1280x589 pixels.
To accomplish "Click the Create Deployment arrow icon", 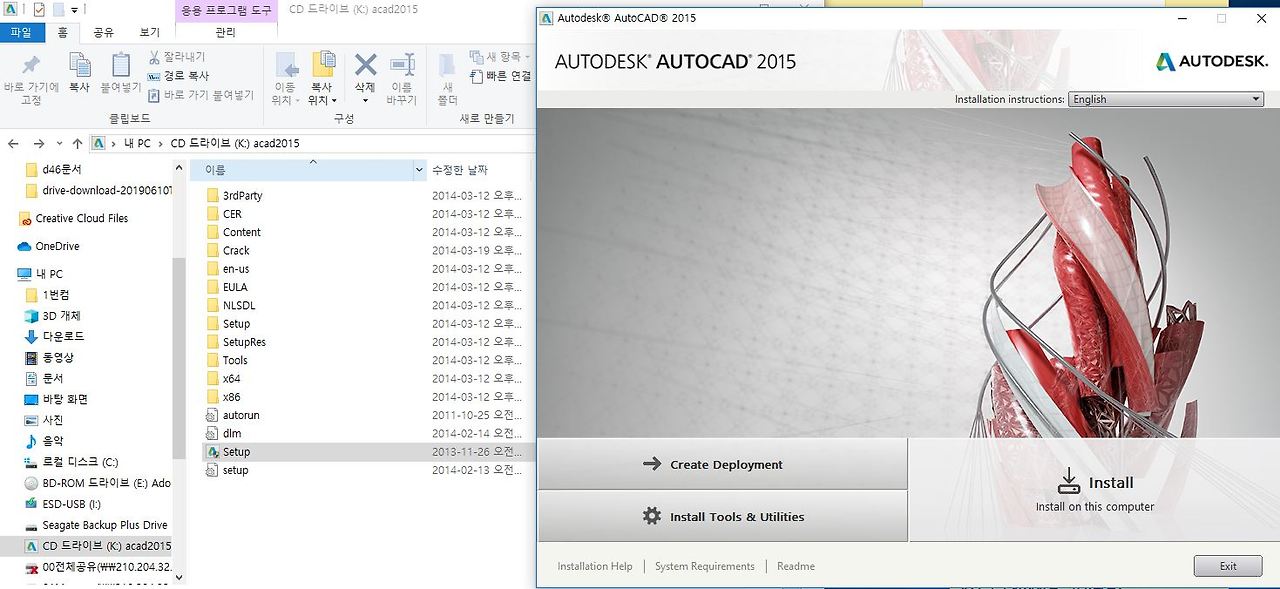I will coord(653,464).
